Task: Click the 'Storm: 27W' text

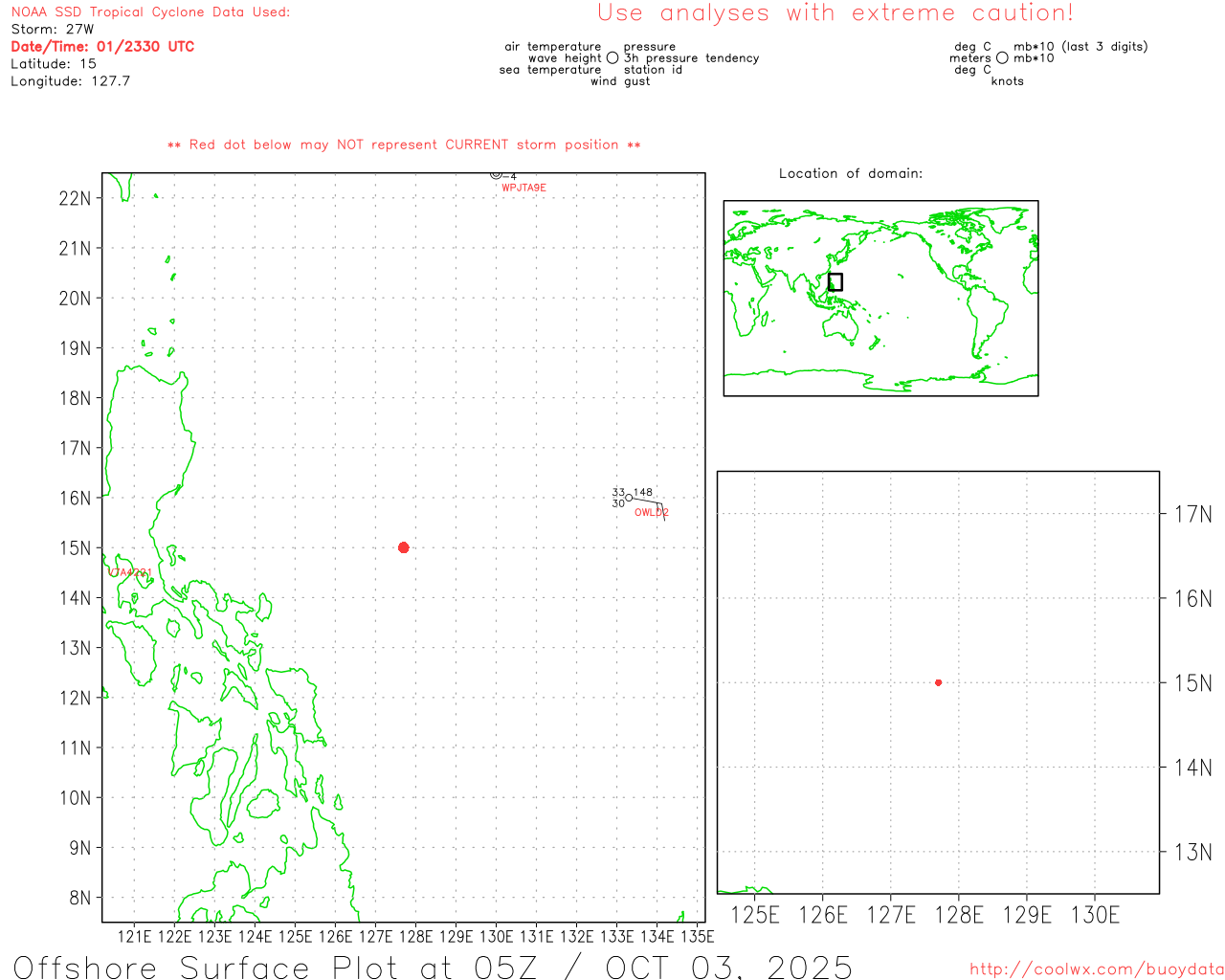Action: pos(53,30)
